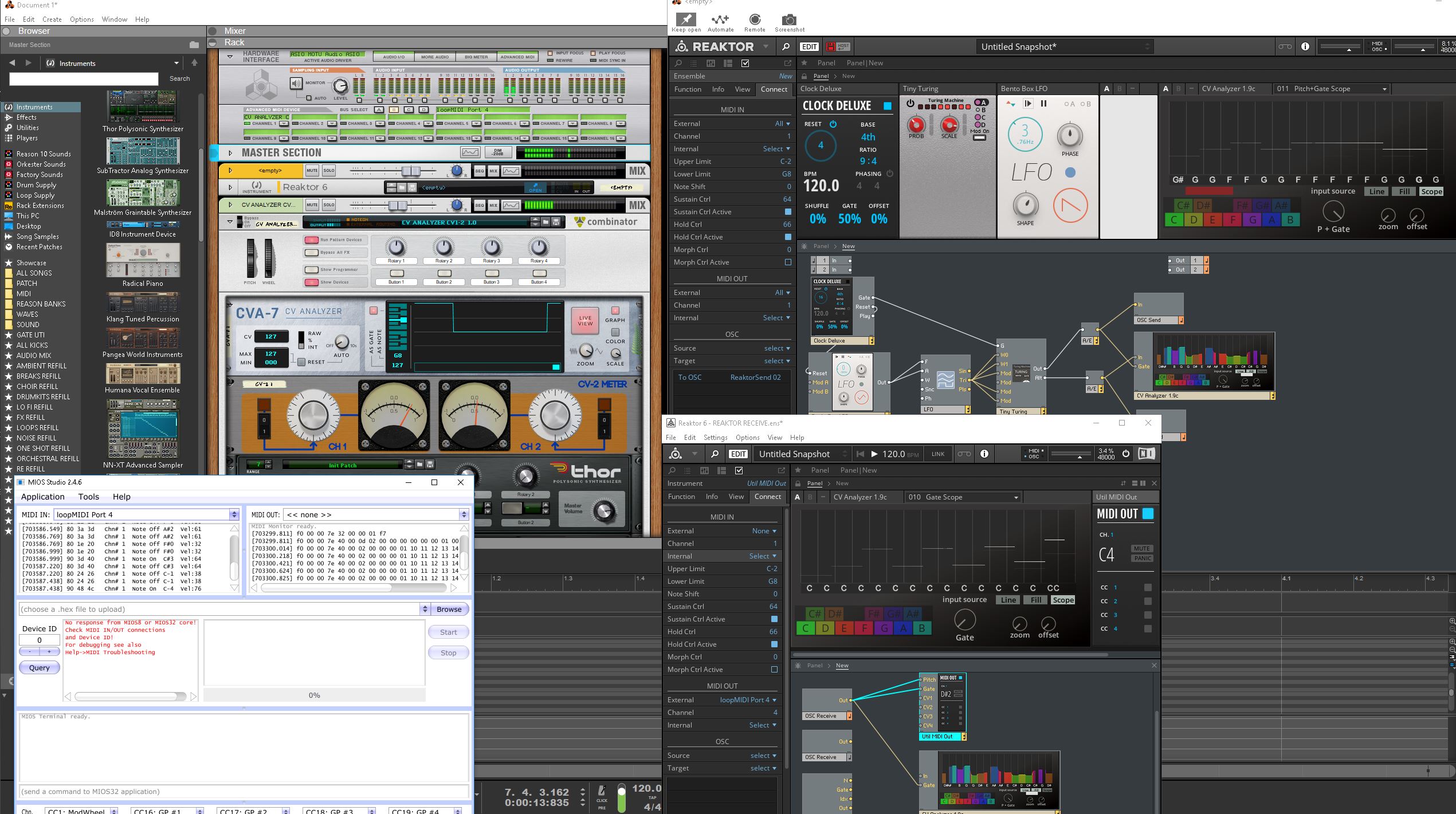Open the External loopMIDI Port 4 dropdown in Reaktor 6 standalone
Screen dimensions: 1456x814
pos(748,700)
